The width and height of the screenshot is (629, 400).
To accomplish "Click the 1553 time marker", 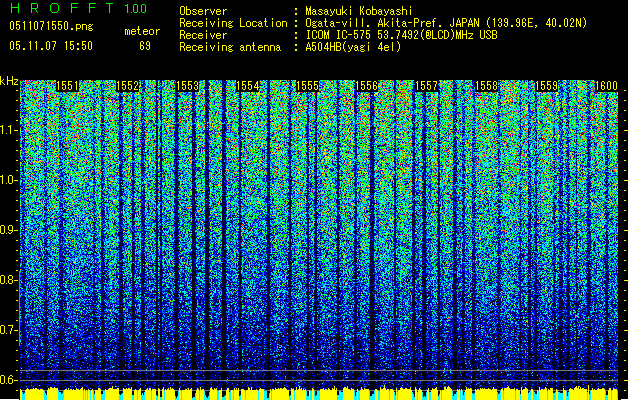I will tap(187, 86).
